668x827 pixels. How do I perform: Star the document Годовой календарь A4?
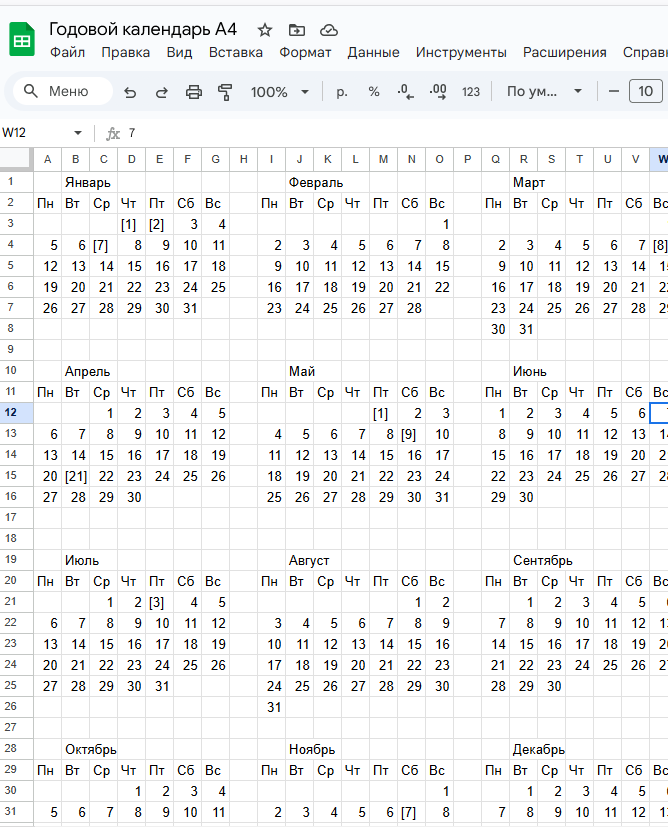265,30
